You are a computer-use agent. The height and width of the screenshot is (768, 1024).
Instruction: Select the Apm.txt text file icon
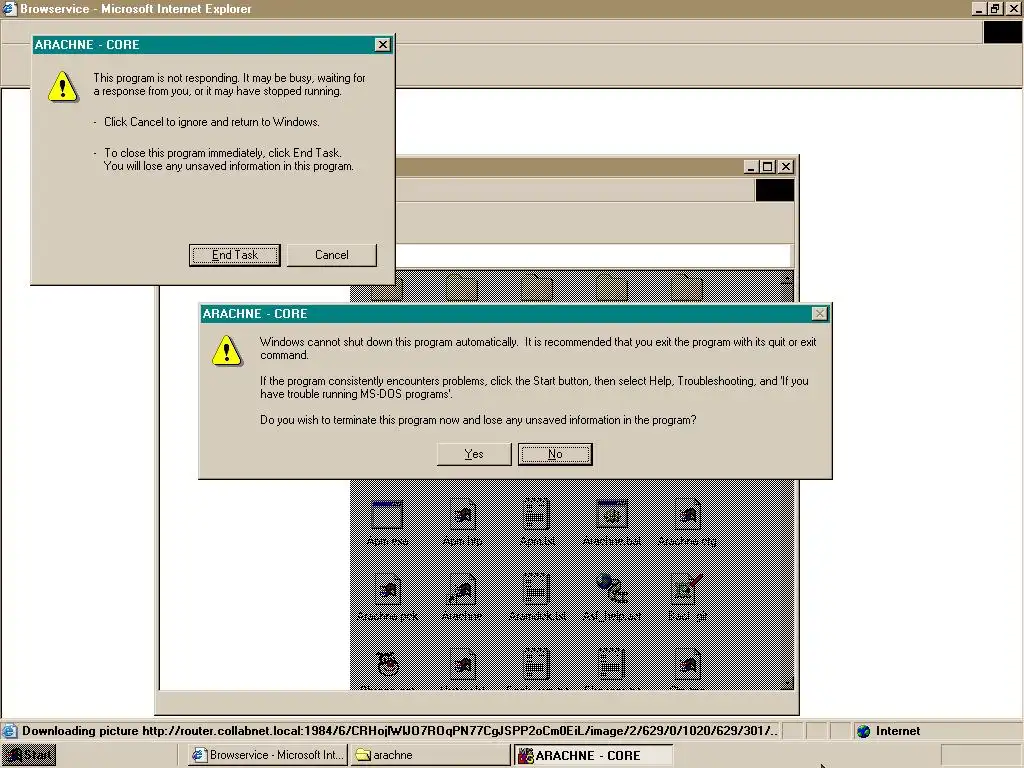tap(537, 515)
